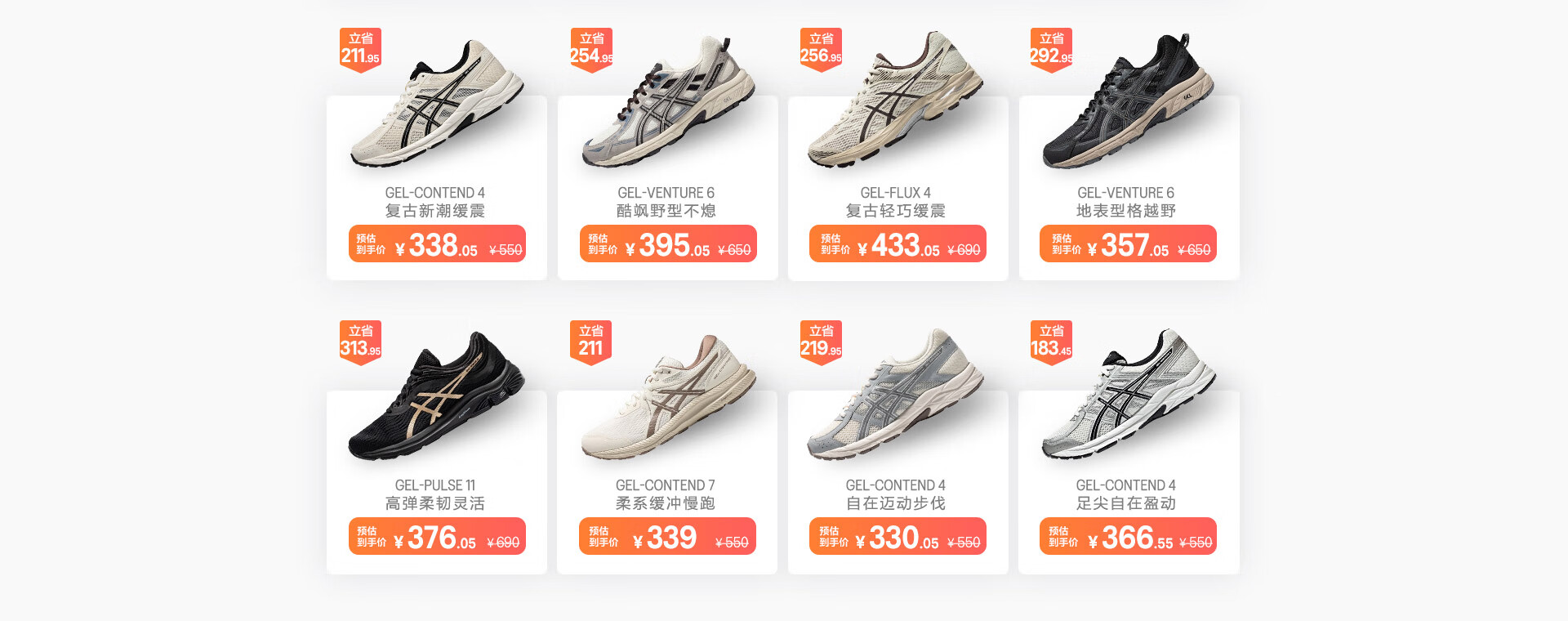Click the ¥338.05 estimated price button
1568x621 pixels.
click(x=437, y=243)
